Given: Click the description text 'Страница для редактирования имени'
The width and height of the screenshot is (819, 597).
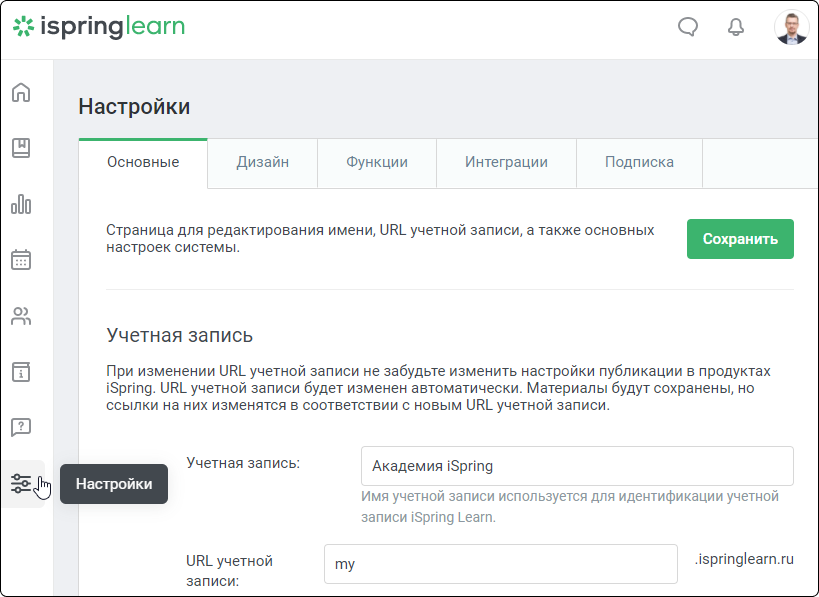Looking at the screenshot, I should pos(380,238).
